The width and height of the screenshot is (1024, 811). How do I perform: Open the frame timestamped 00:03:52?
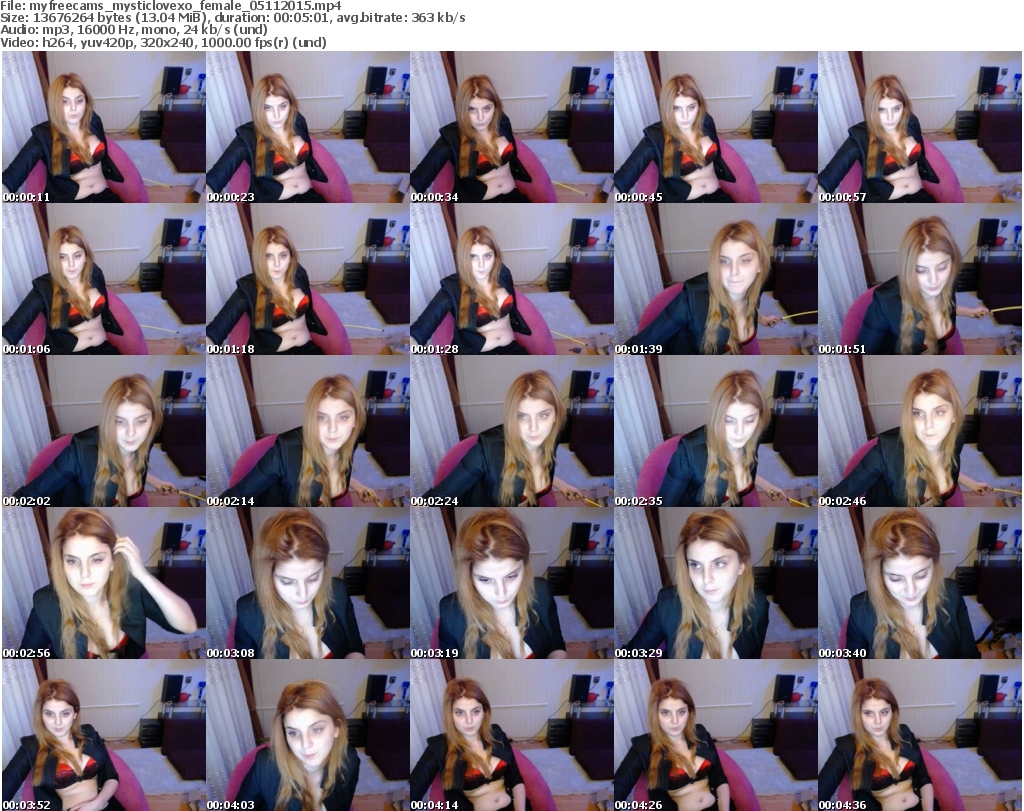pyautogui.click(x=104, y=735)
